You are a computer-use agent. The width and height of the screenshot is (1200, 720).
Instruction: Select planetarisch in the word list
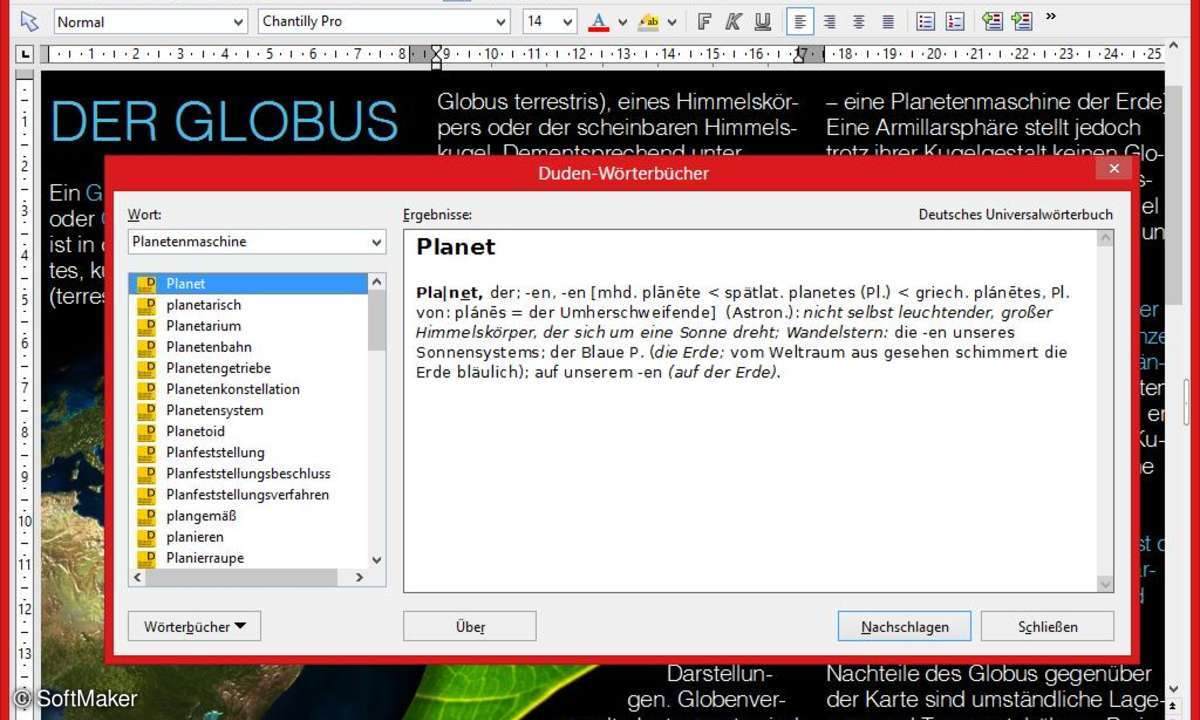click(x=203, y=304)
